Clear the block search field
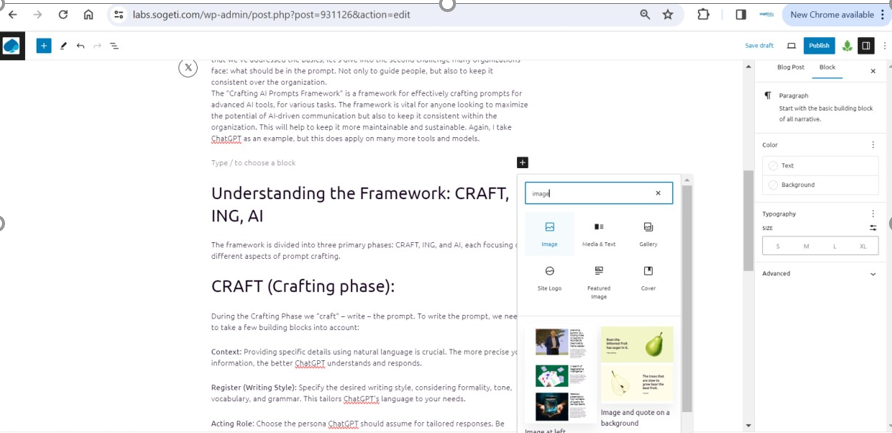This screenshot has height=433, width=892. point(658,193)
